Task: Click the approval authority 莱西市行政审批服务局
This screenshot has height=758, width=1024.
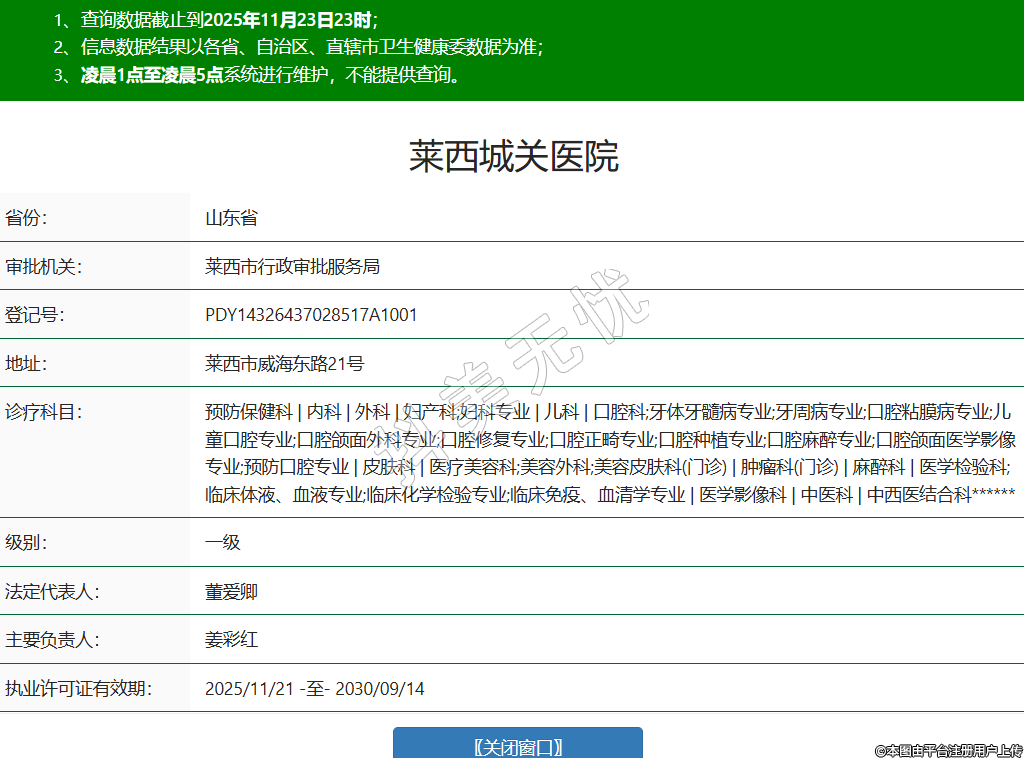Action: [292, 267]
